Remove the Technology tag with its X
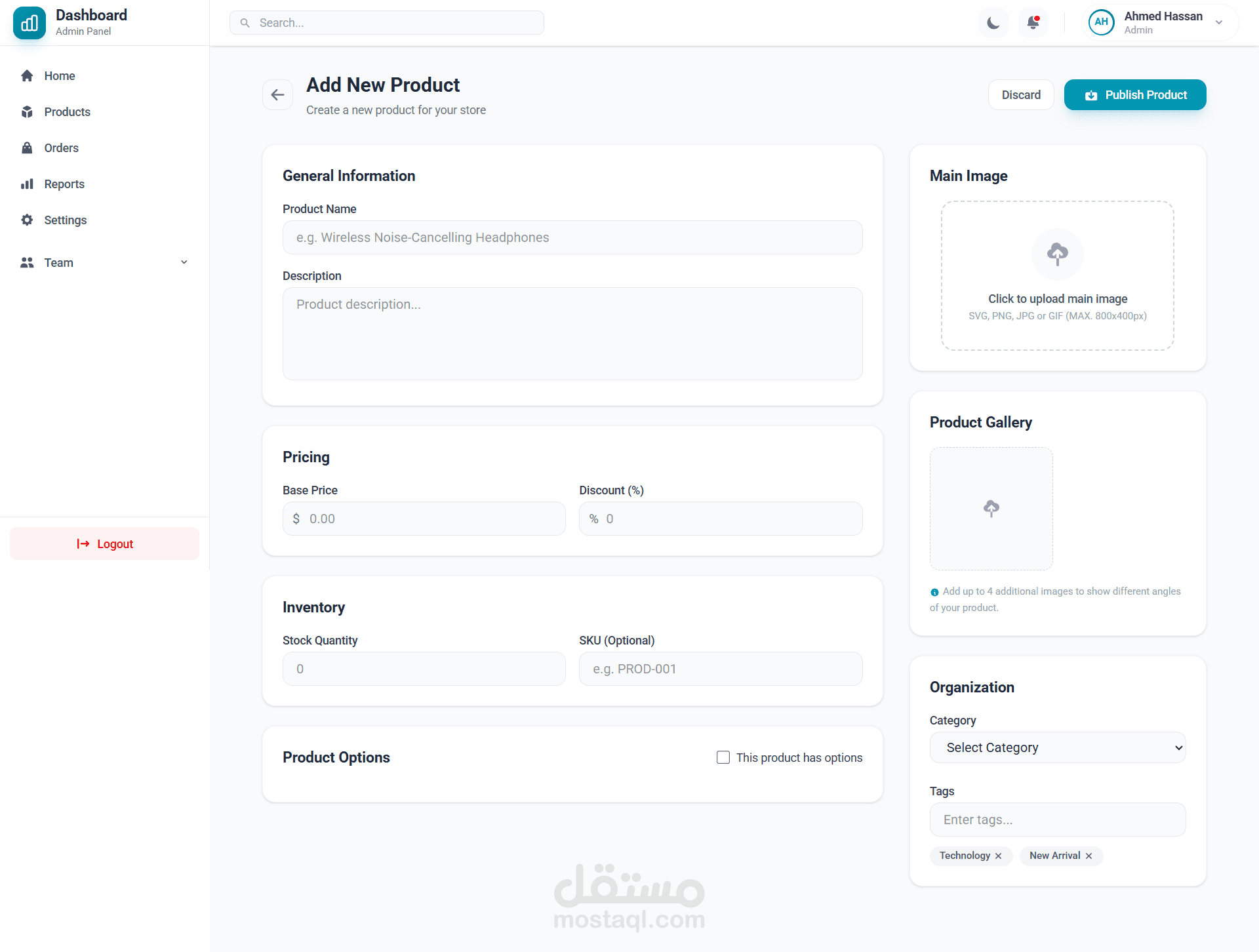The width and height of the screenshot is (1259, 952). tap(998, 856)
